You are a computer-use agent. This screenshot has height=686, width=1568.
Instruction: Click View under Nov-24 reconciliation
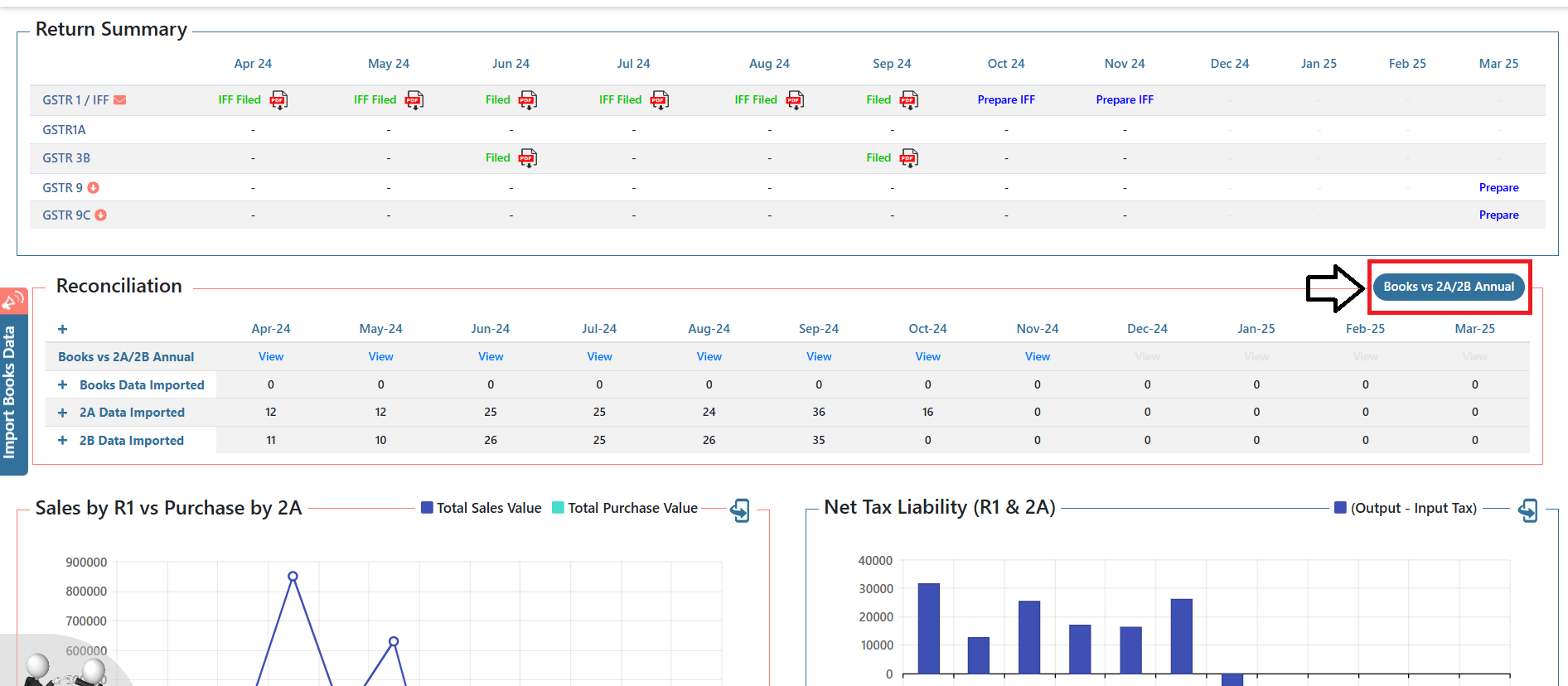tap(1038, 357)
